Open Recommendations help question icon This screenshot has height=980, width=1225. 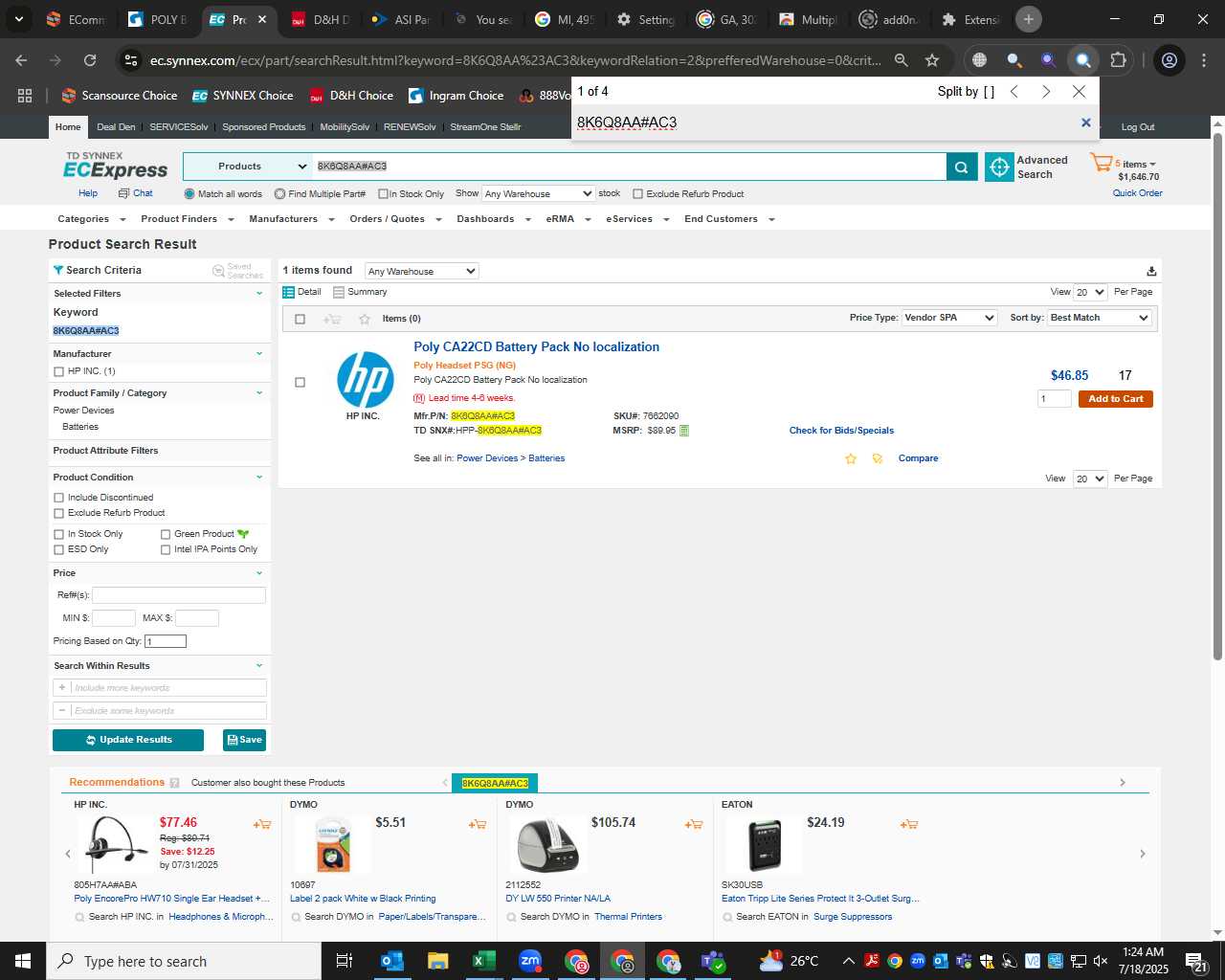click(174, 783)
